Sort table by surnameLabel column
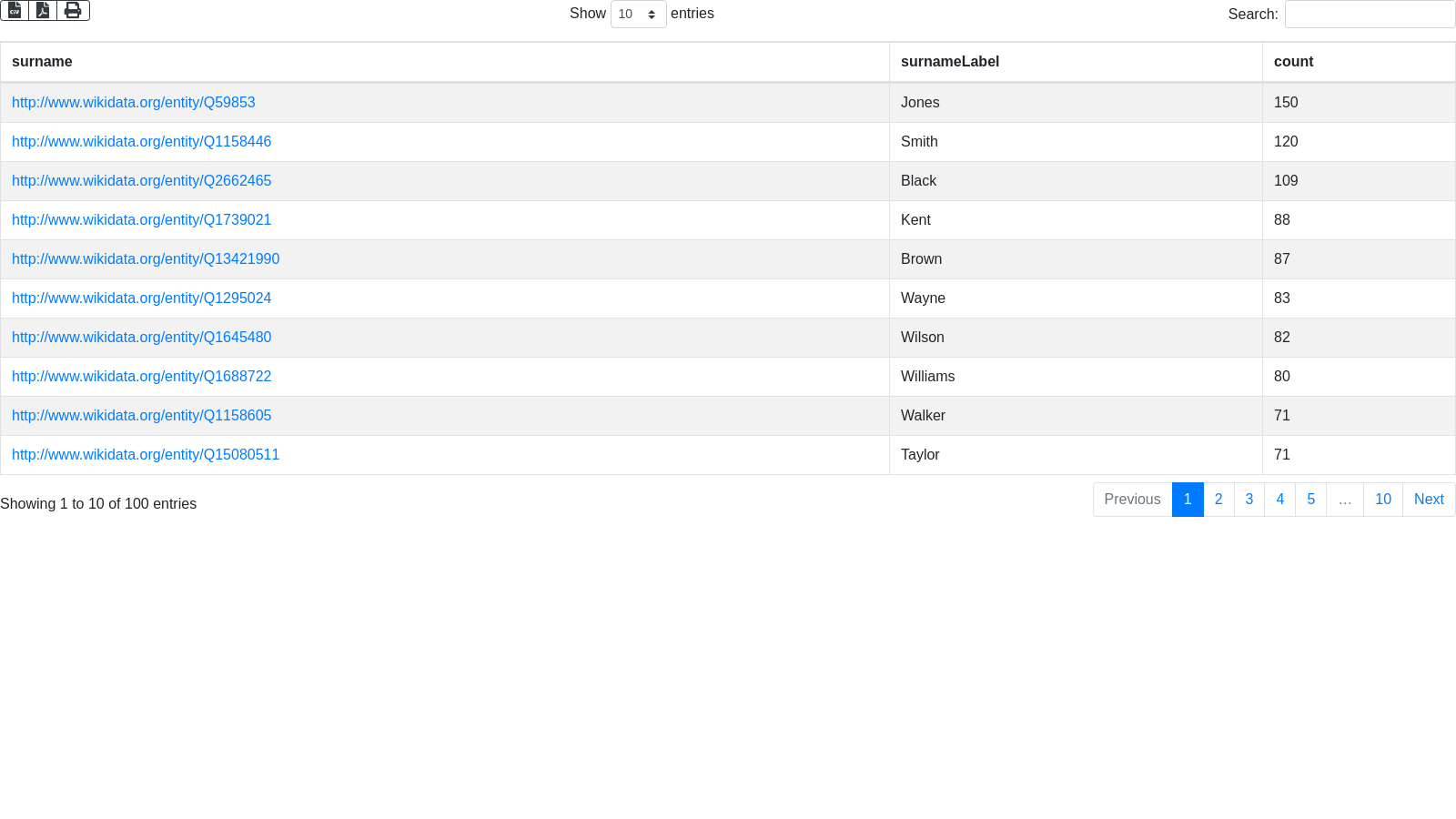The image size is (1456, 819). tap(950, 62)
